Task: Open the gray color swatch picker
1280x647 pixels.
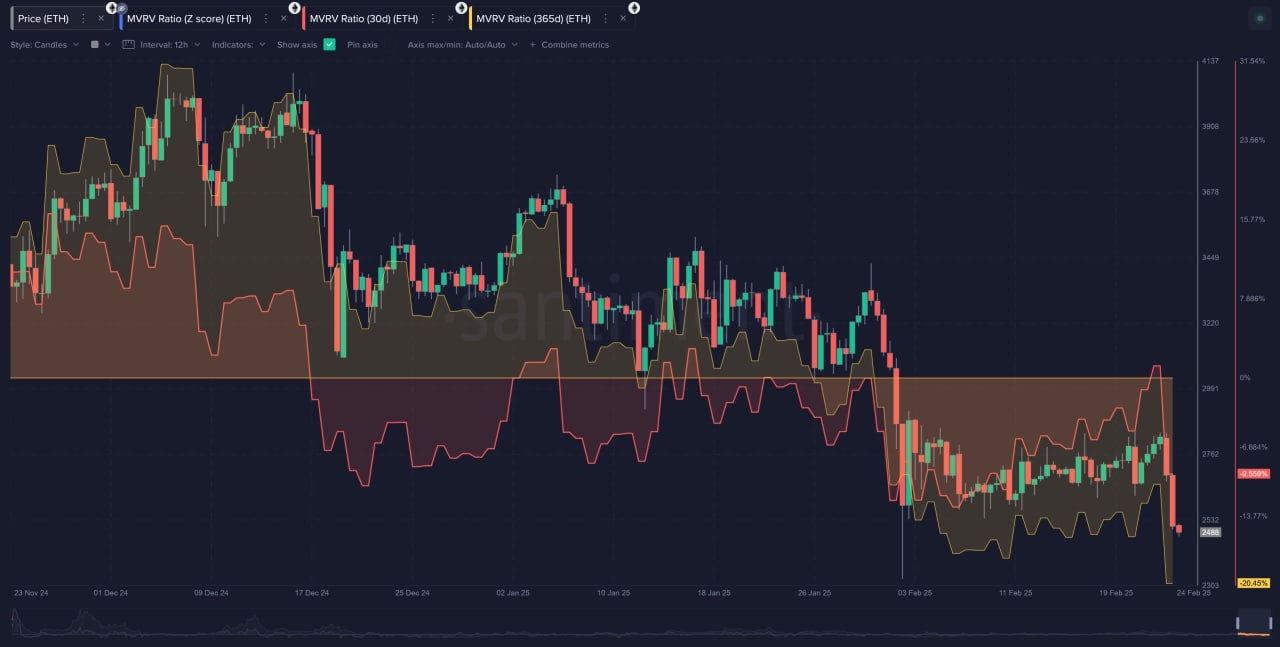Action: [95, 44]
